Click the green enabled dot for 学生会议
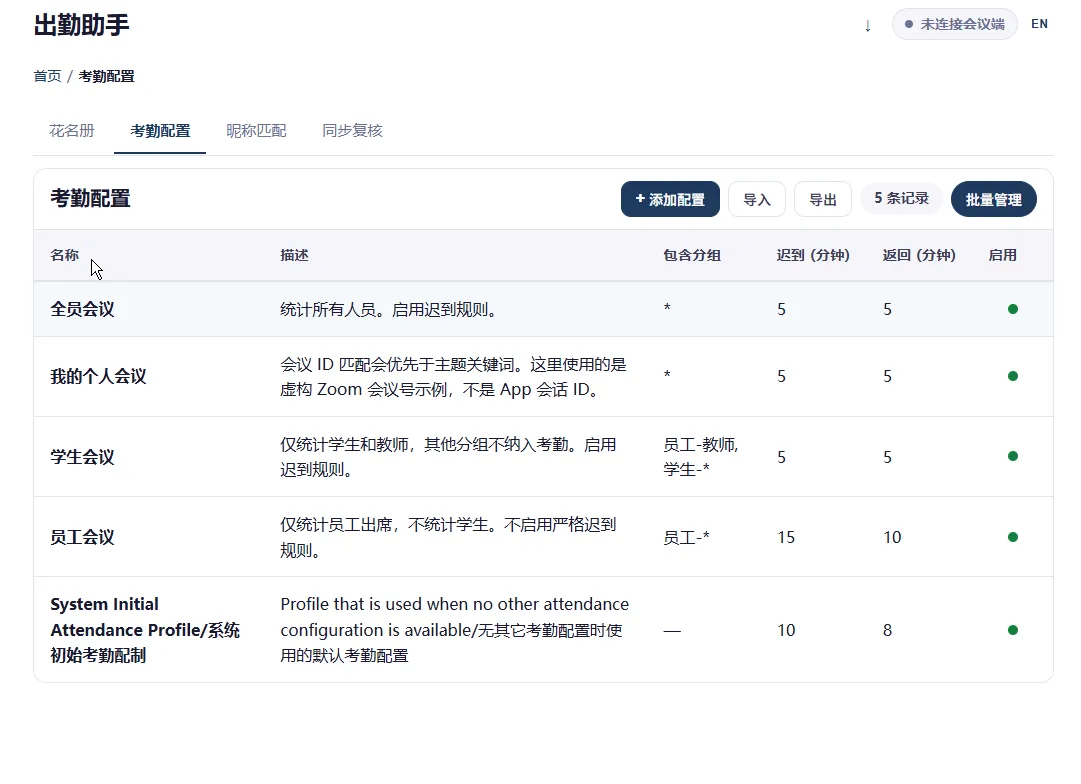 (1013, 456)
